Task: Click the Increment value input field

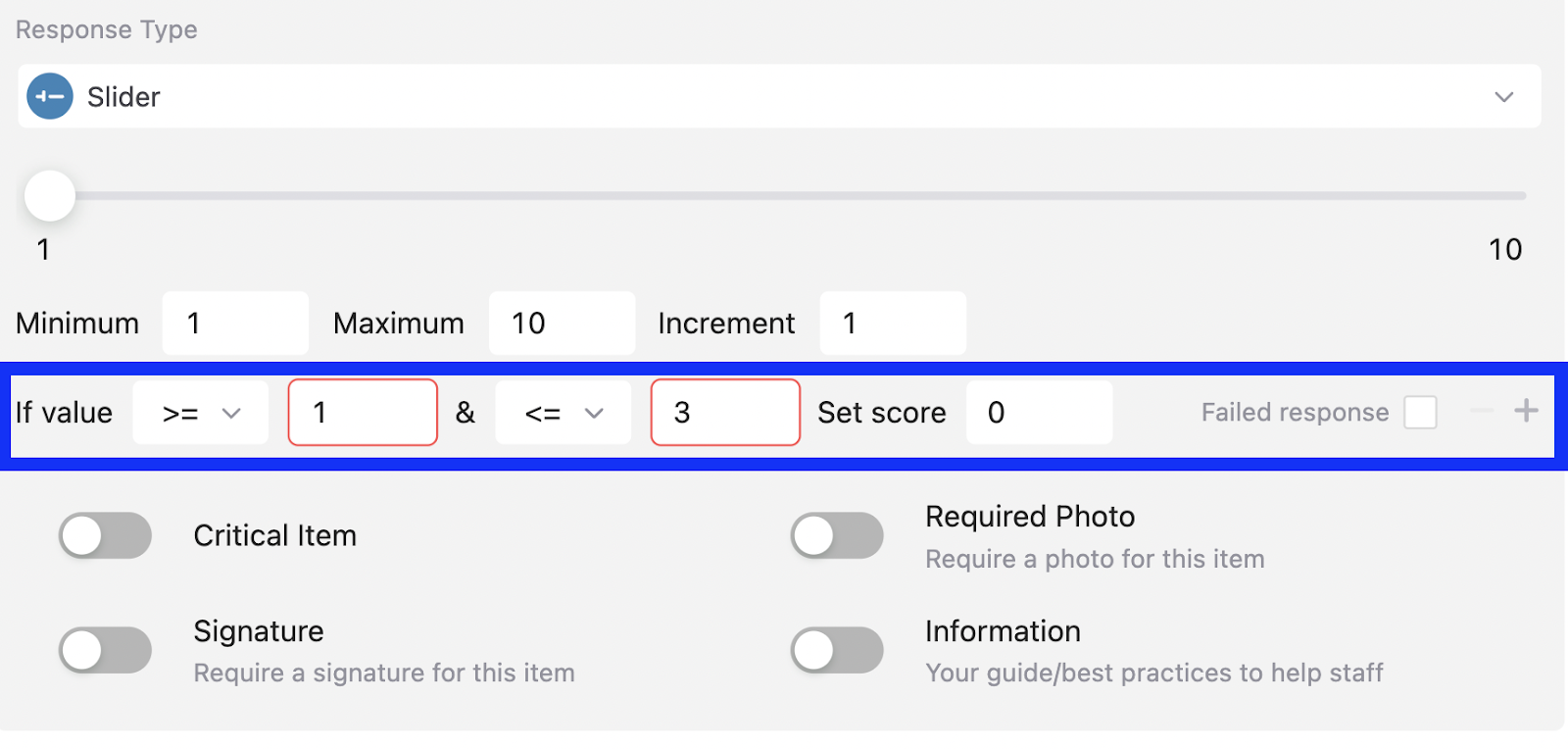Action: coord(892,323)
